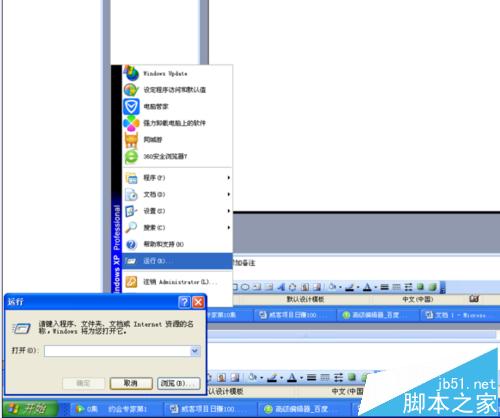500x418 pixels.
Task: Expand the arrow beside 程序(P)
Action: coord(229,178)
